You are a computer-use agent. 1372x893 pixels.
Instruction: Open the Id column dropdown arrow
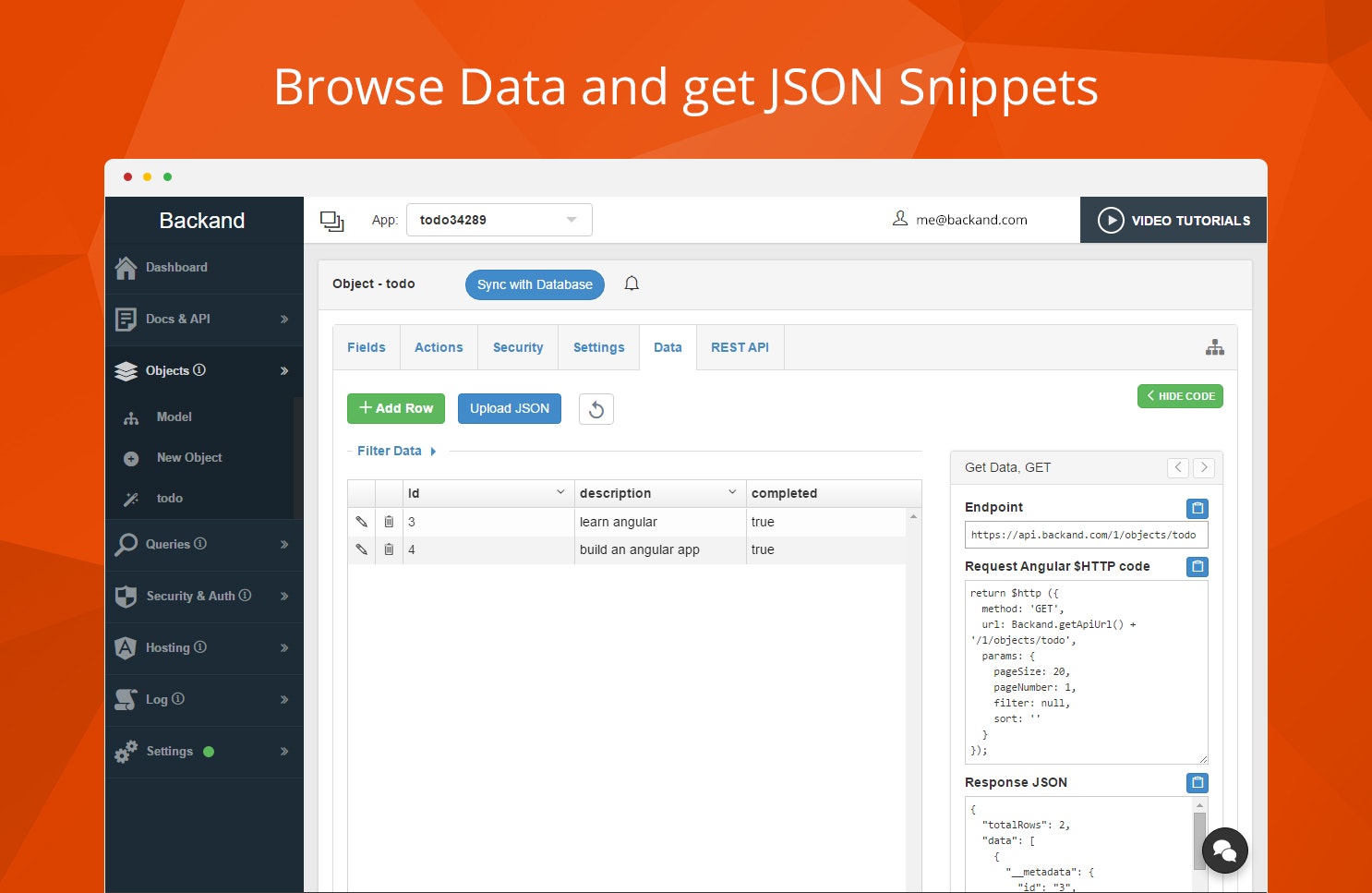point(560,492)
